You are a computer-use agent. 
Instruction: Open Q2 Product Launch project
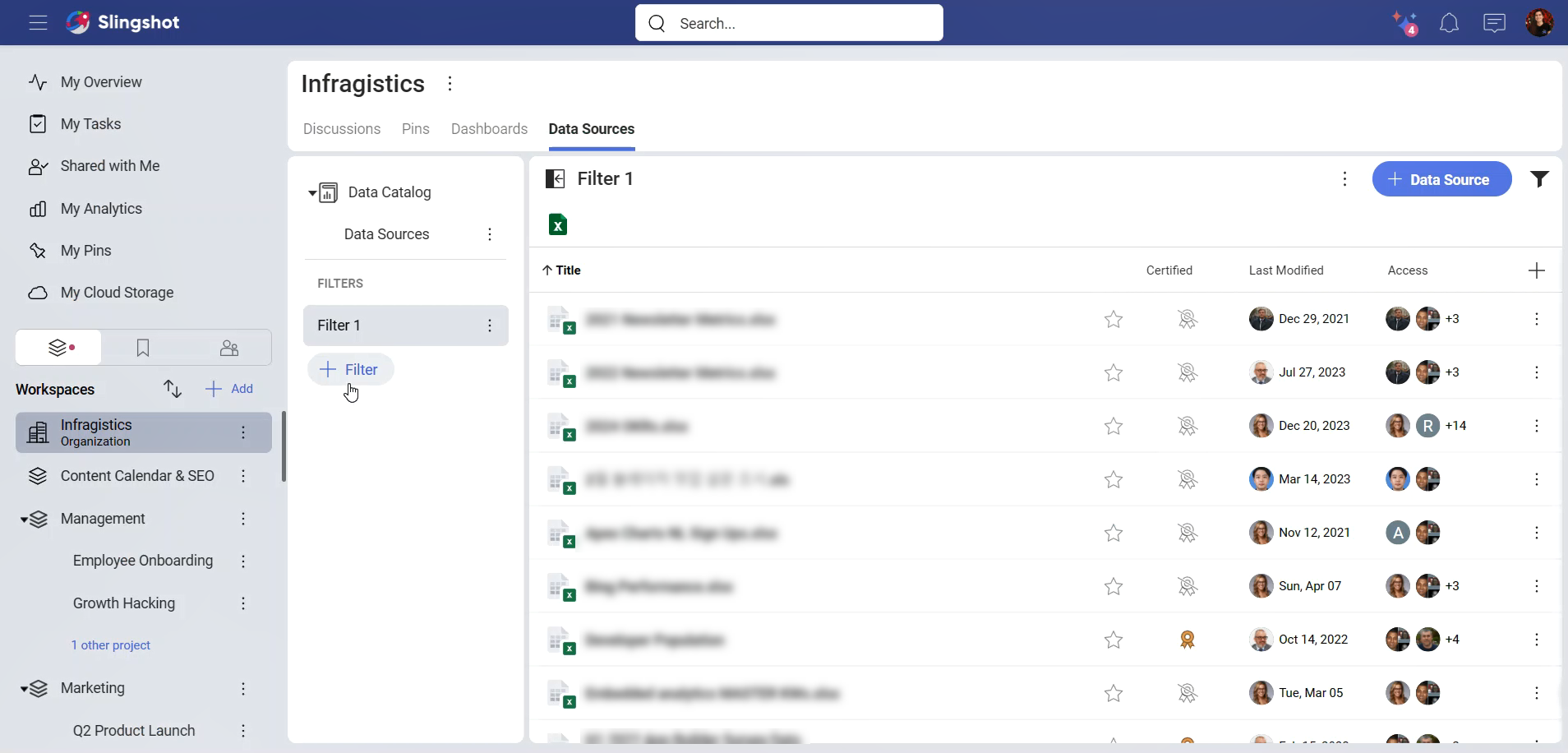click(134, 731)
